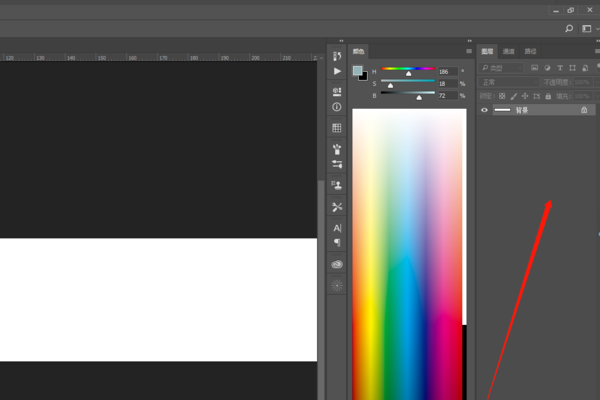Open the Paragraph panel icon

point(337,242)
